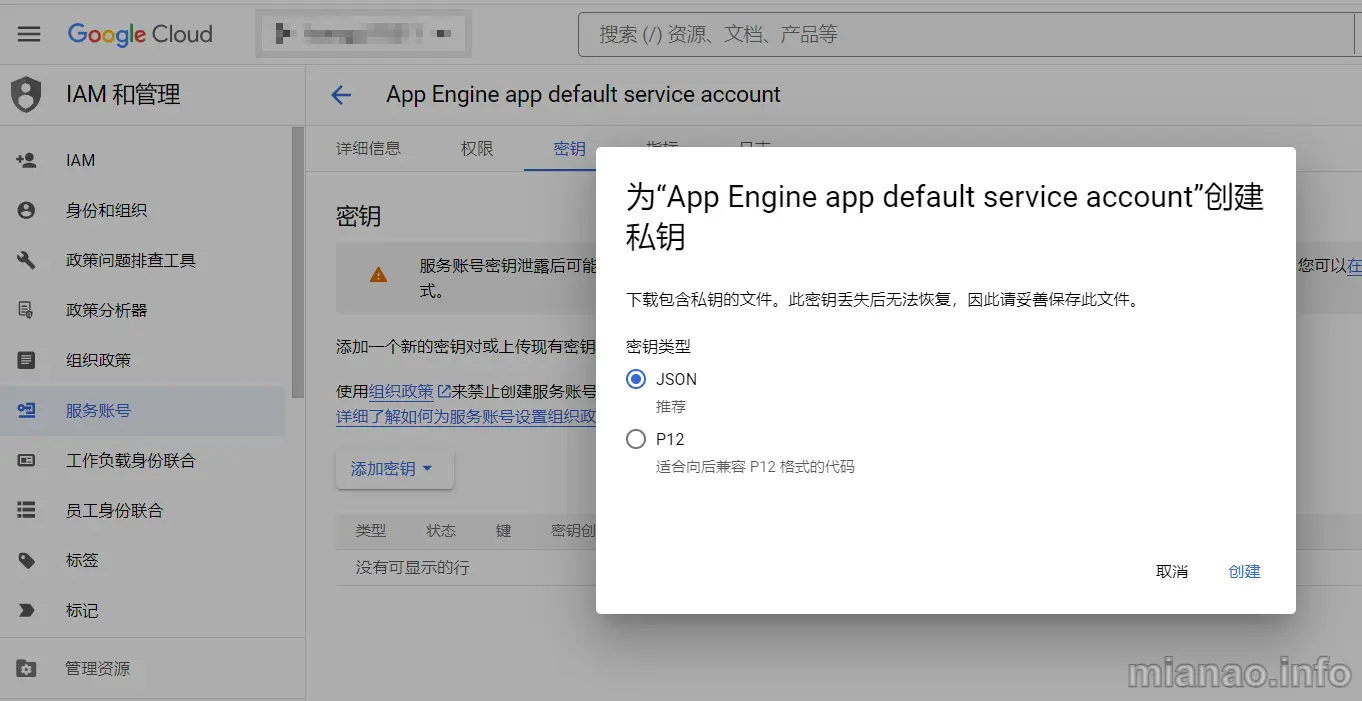Click the 标签 tag icon
The height and width of the screenshot is (701, 1362).
point(27,560)
